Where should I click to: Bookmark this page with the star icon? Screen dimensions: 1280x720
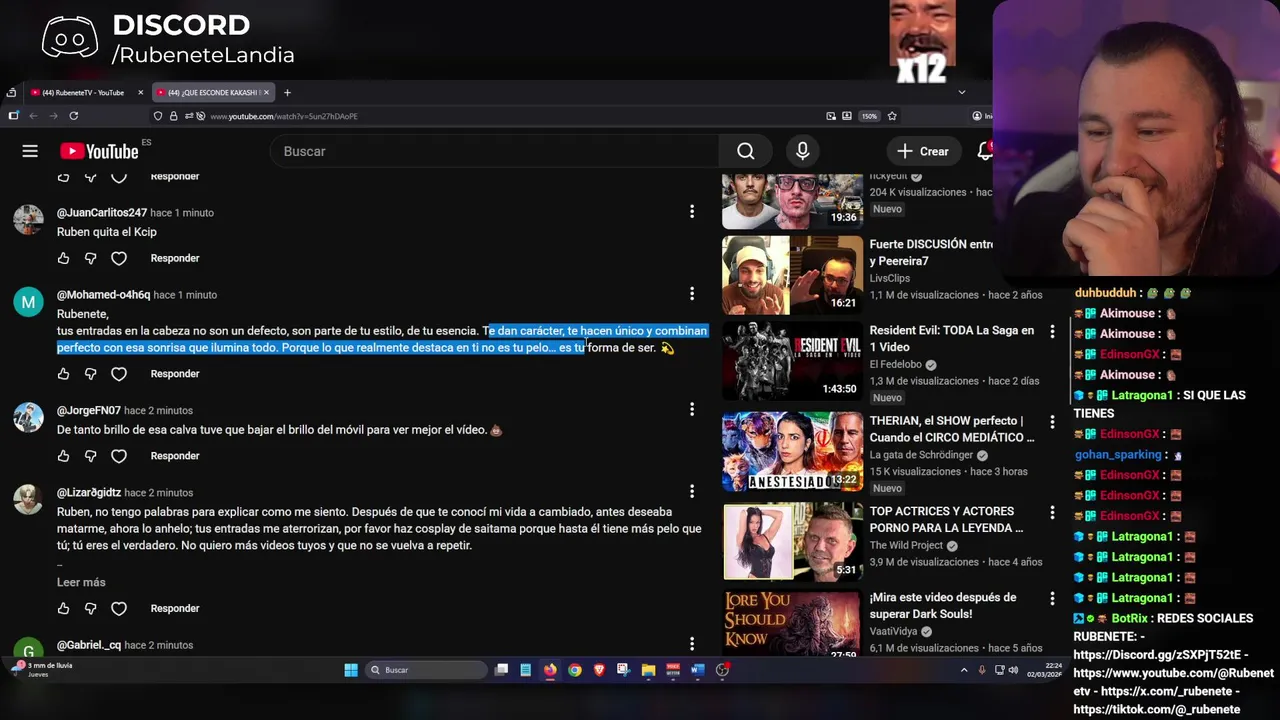(892, 116)
